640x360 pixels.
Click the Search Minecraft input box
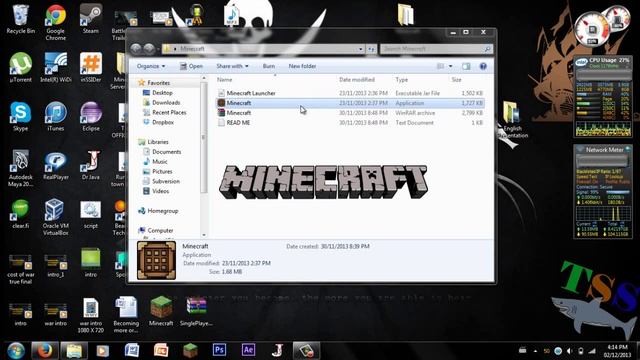(x=436, y=49)
